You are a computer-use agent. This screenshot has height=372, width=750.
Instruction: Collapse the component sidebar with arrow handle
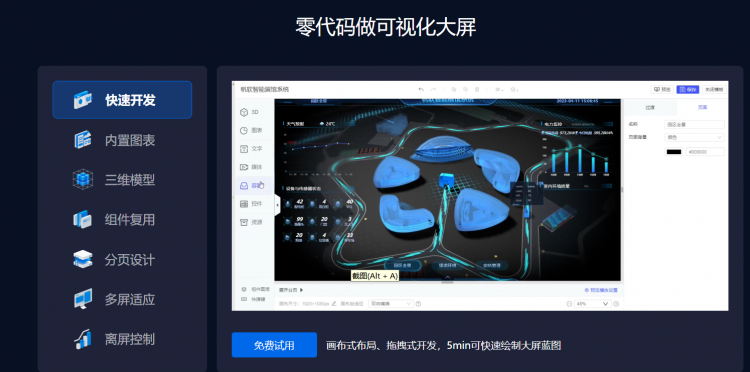pos(277,205)
